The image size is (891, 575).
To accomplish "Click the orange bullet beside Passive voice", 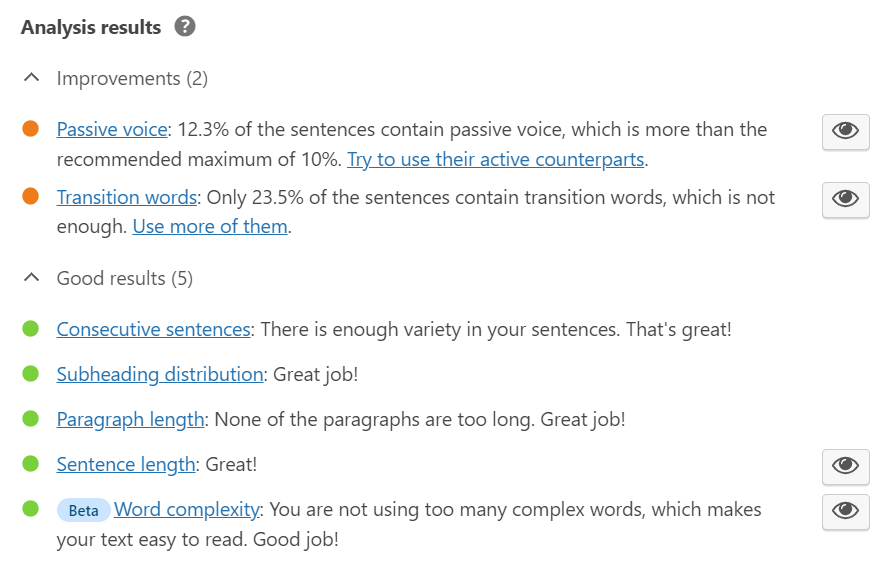I will [x=31, y=129].
